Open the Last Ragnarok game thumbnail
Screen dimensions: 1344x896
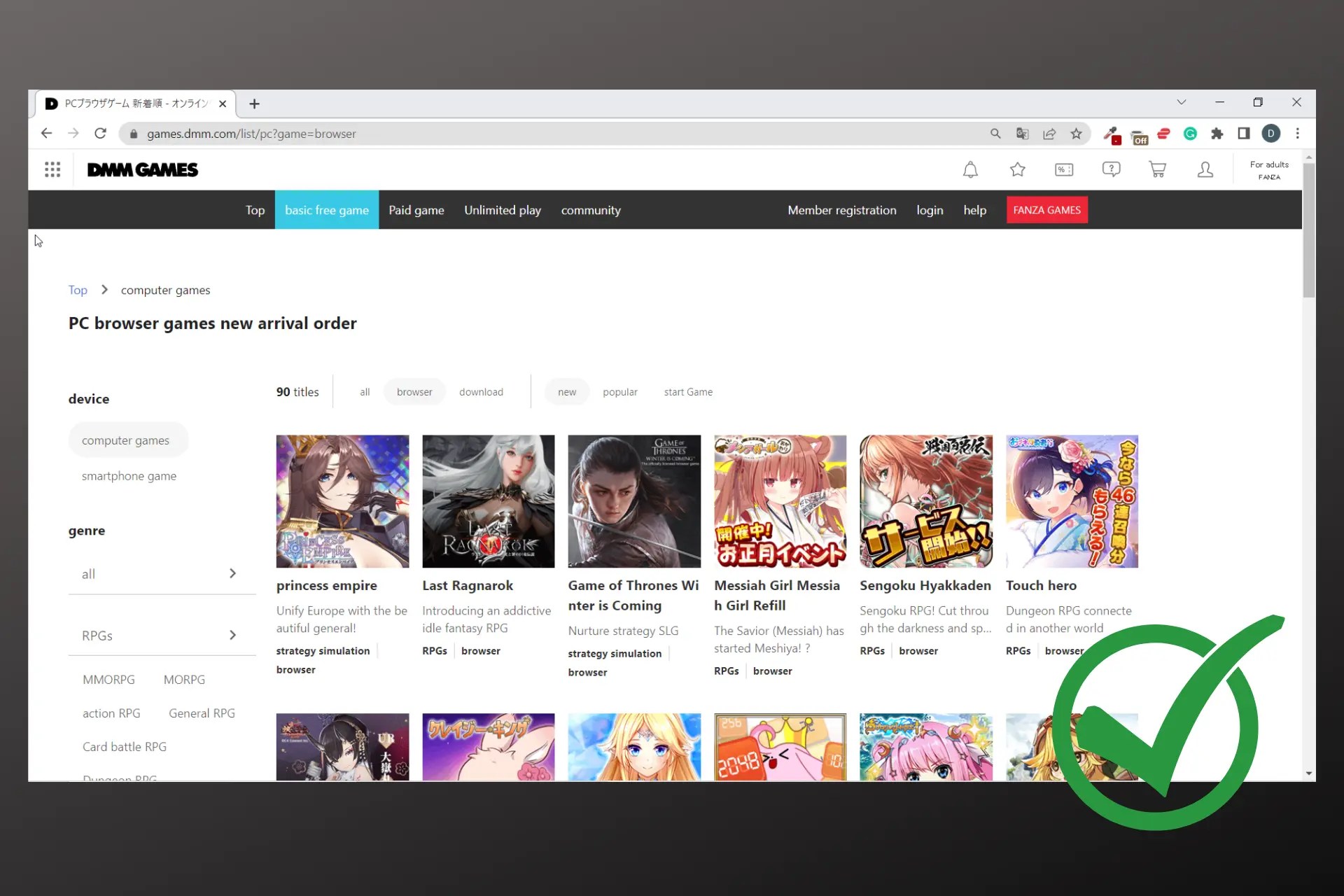coord(488,501)
